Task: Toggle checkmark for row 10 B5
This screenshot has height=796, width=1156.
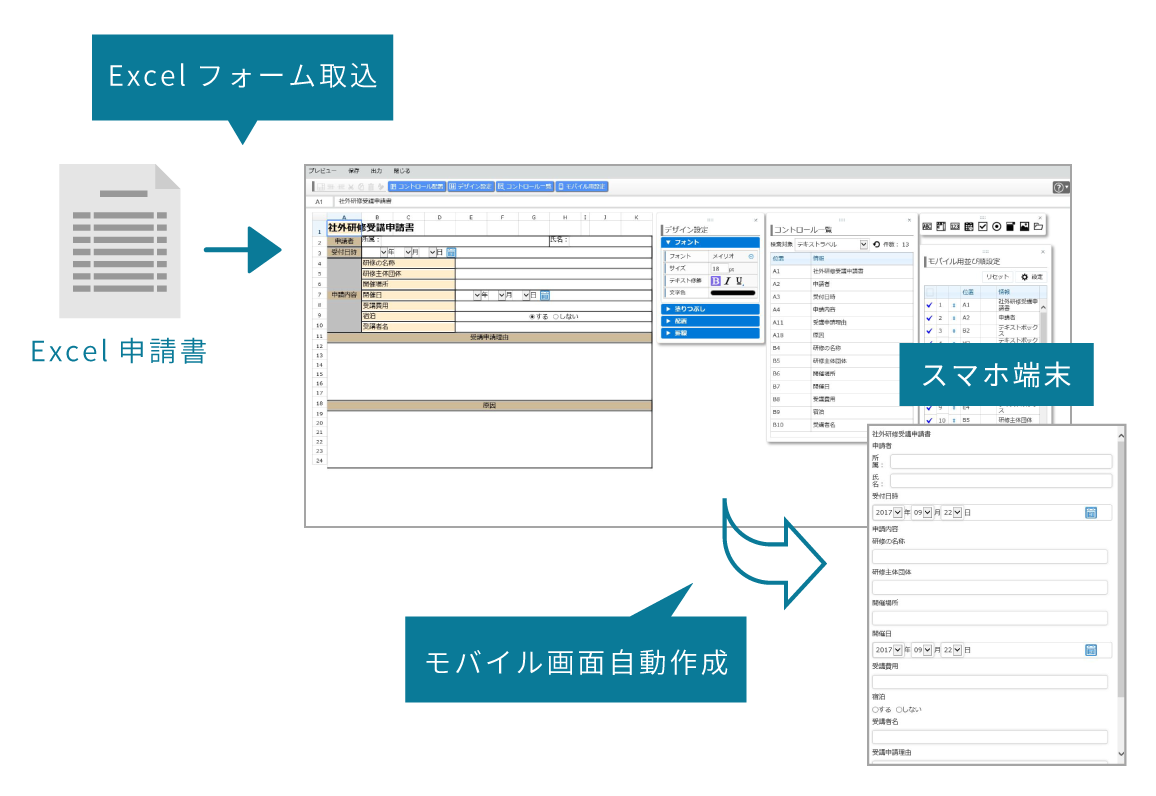Action: [x=930, y=420]
